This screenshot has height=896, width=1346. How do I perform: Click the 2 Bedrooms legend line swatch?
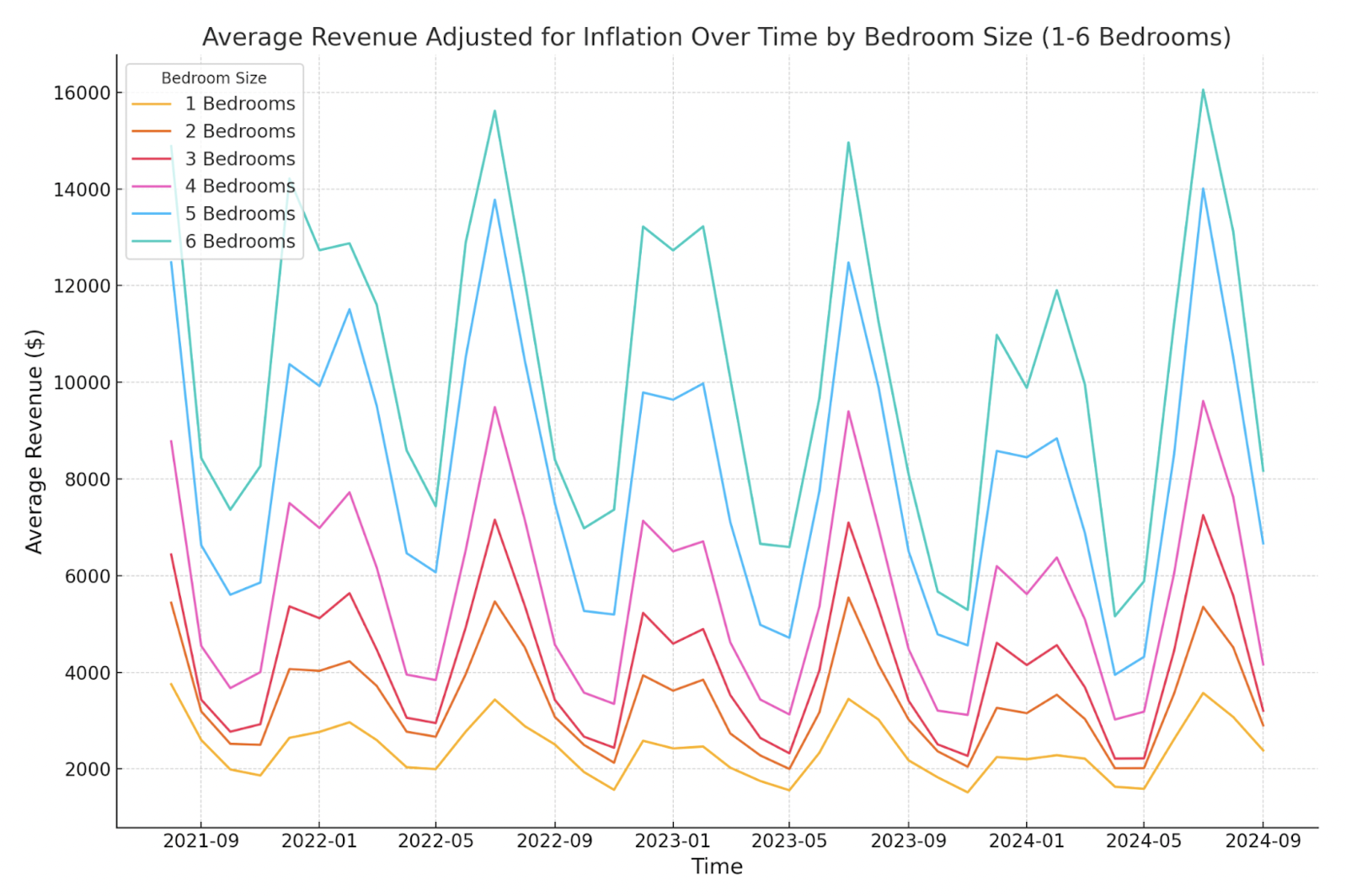tap(152, 132)
